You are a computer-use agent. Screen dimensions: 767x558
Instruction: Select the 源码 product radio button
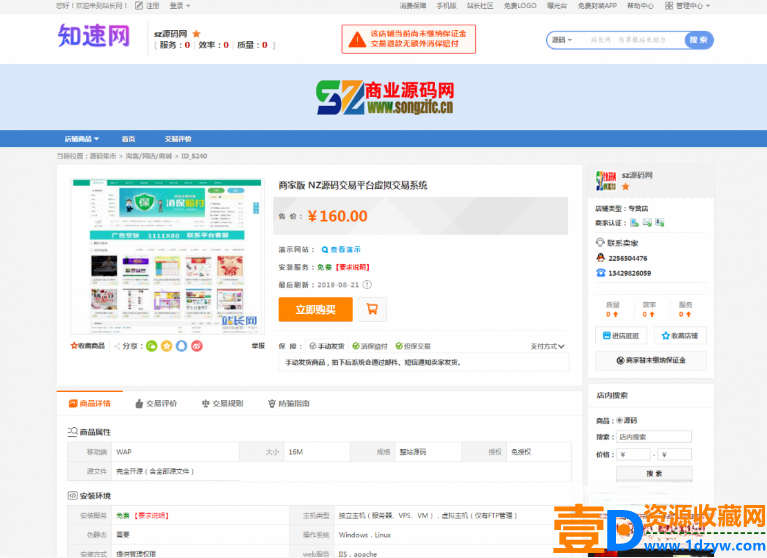coord(620,420)
